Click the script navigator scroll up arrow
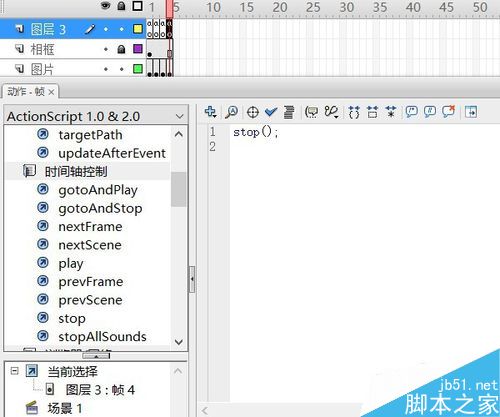 click(178, 371)
